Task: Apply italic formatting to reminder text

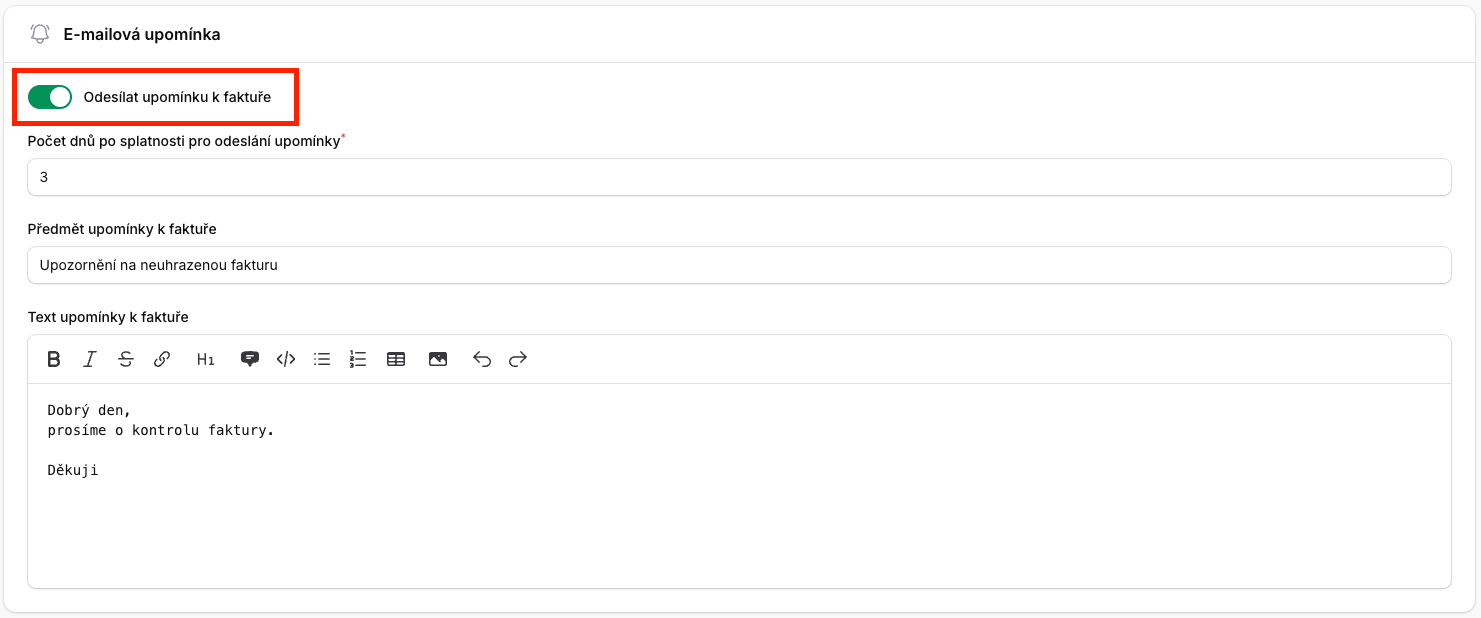Action: click(x=90, y=359)
